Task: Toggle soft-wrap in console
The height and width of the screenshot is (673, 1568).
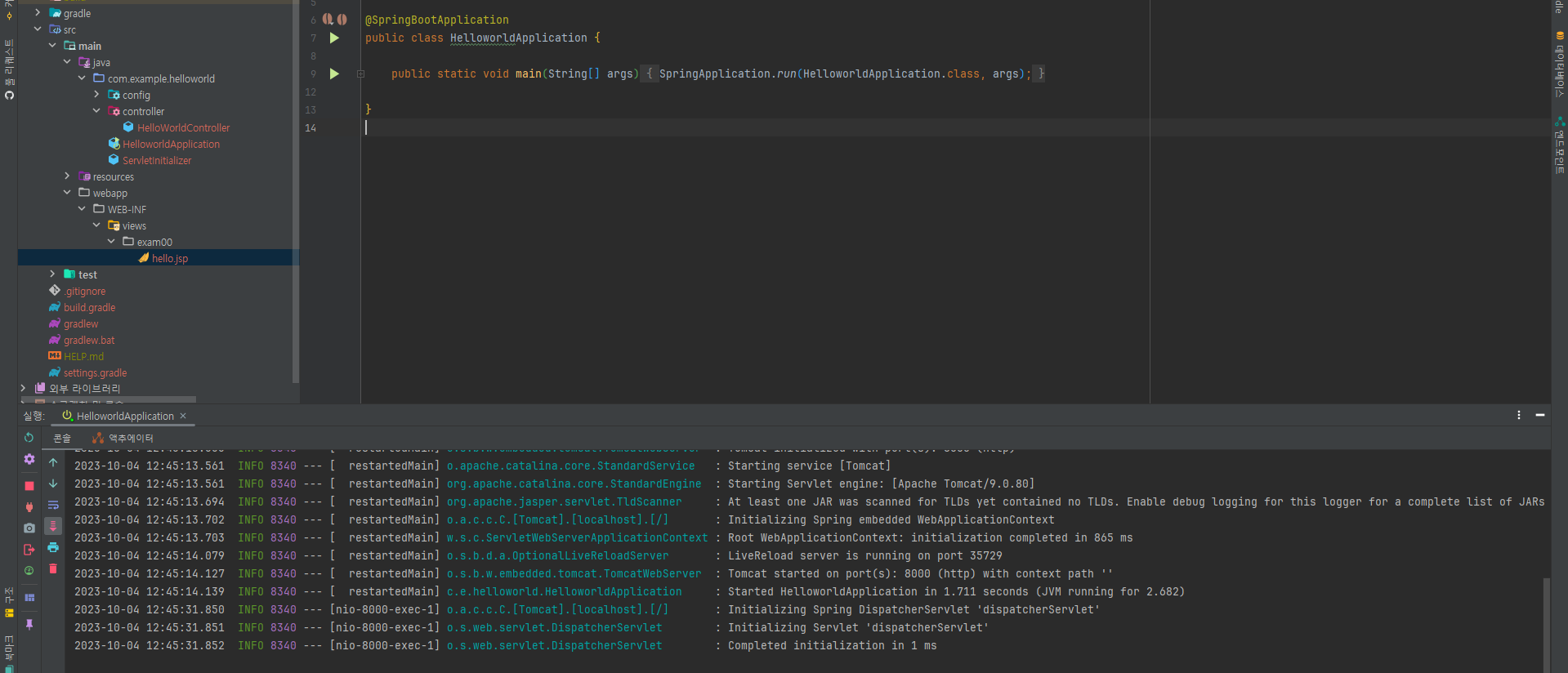Action: (53, 505)
